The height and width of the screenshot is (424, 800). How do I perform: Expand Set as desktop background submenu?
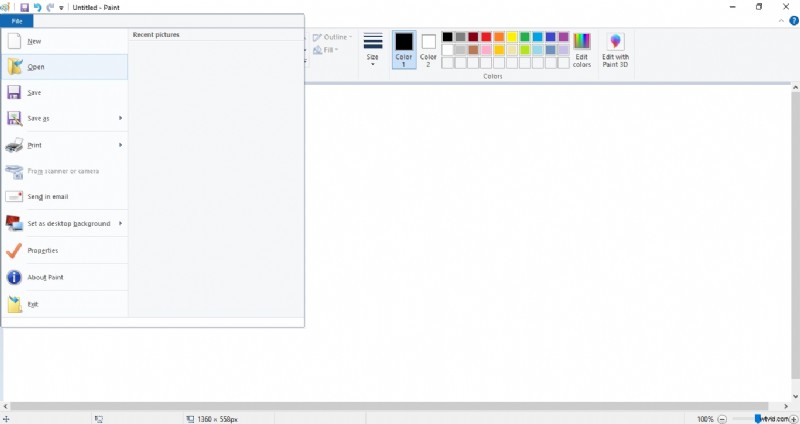click(121, 223)
